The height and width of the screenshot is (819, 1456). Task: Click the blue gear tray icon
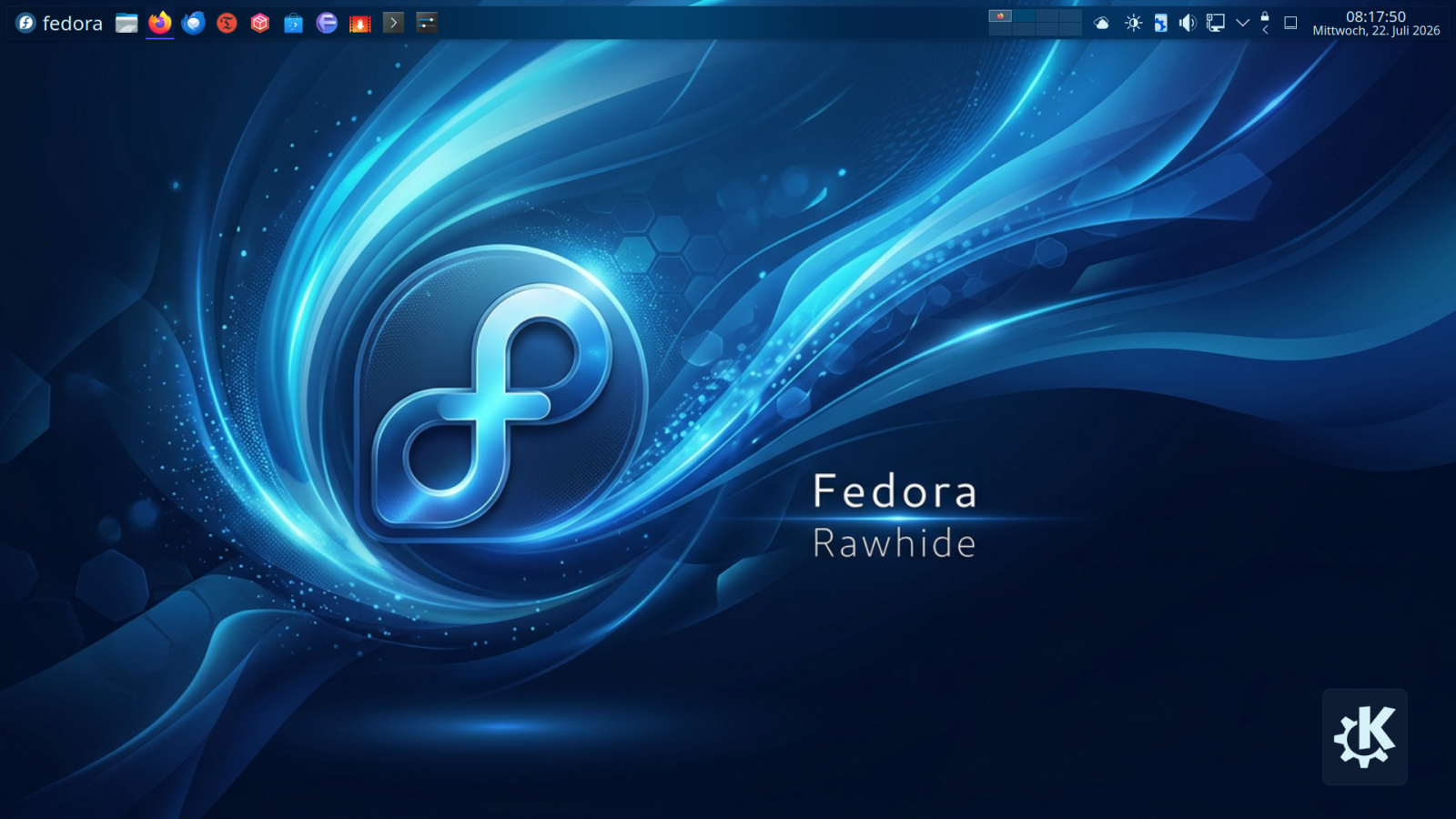click(1160, 23)
